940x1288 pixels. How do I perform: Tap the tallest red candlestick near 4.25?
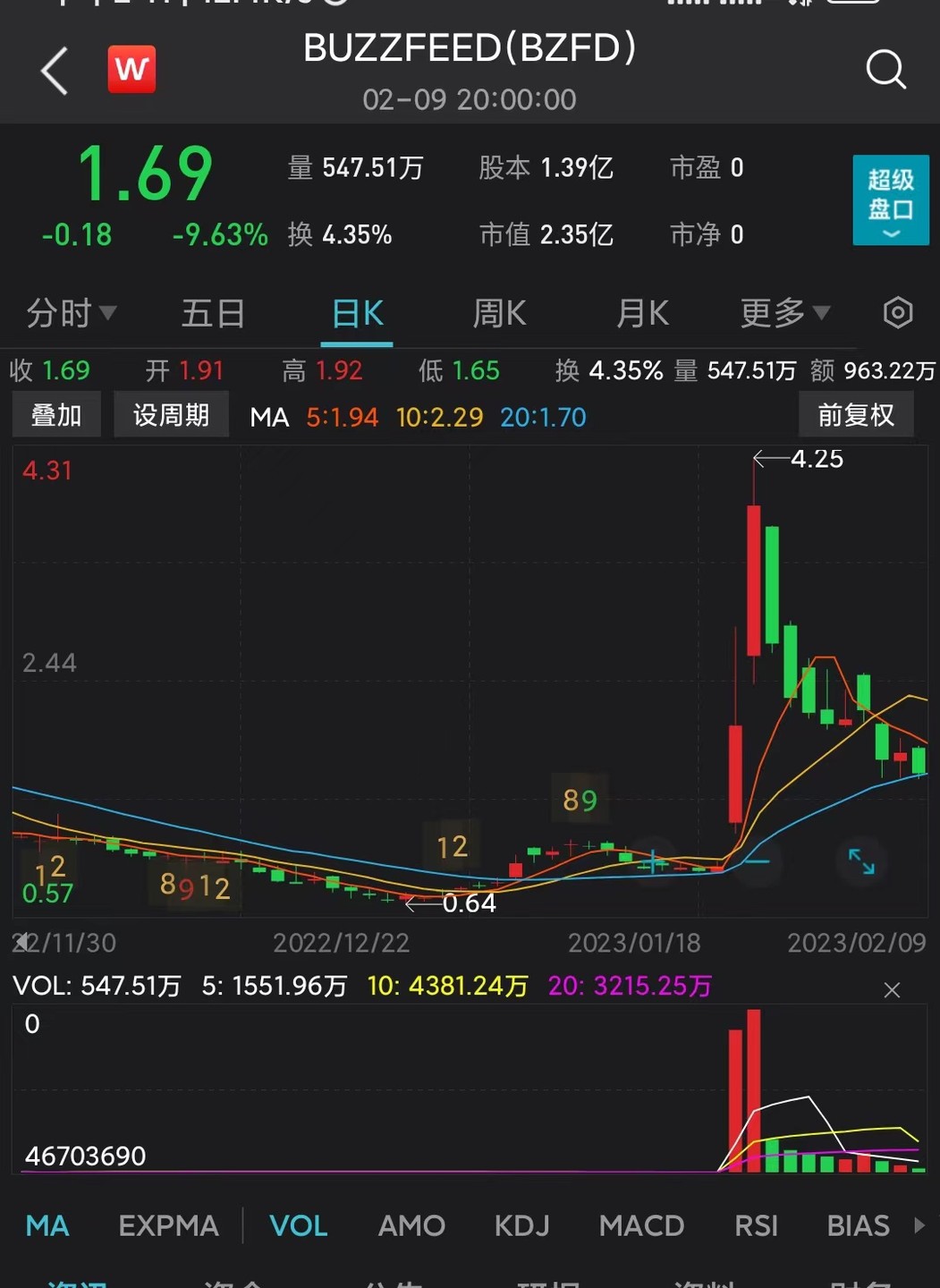(754, 580)
